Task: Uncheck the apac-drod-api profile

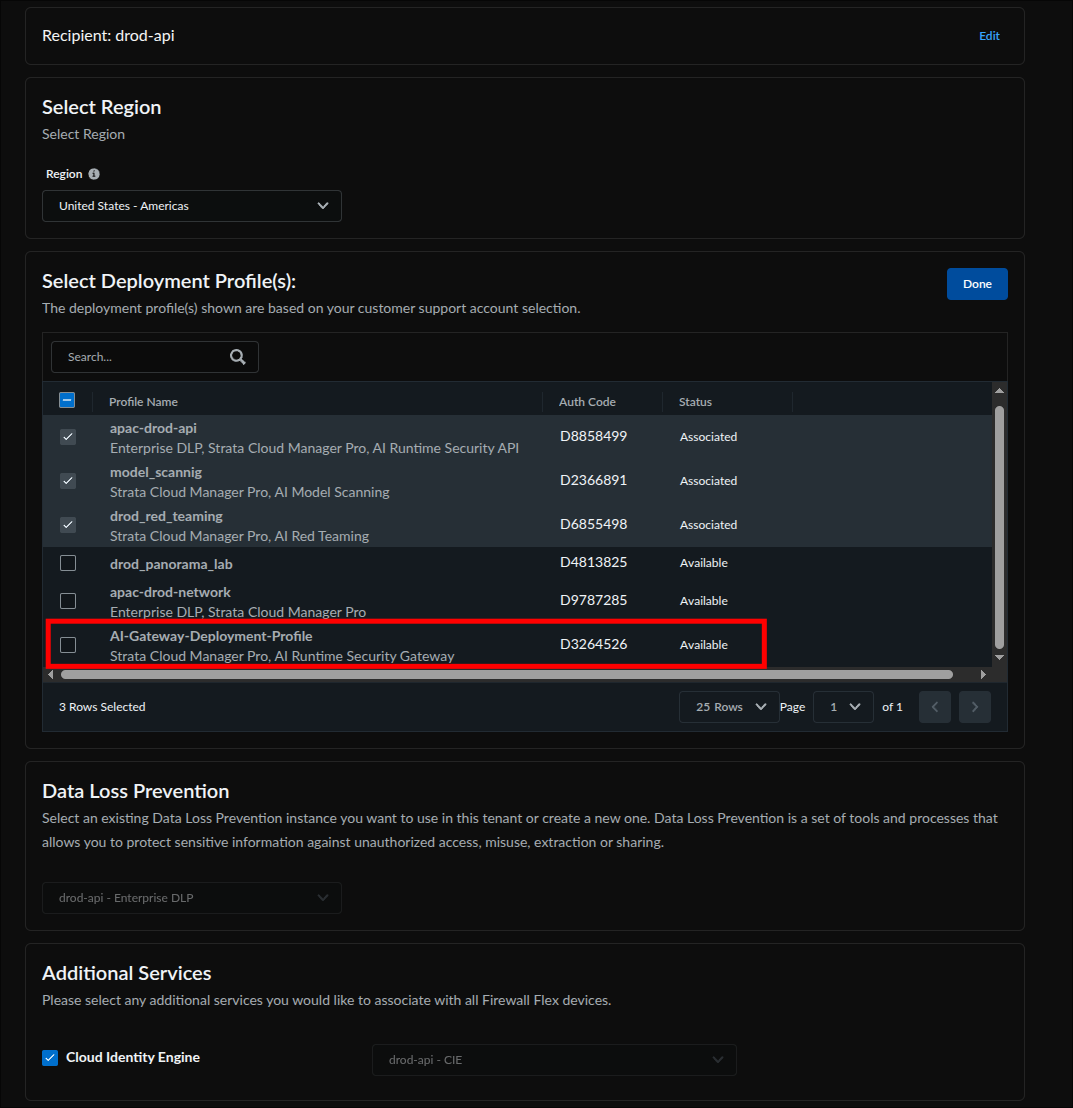Action: click(68, 437)
